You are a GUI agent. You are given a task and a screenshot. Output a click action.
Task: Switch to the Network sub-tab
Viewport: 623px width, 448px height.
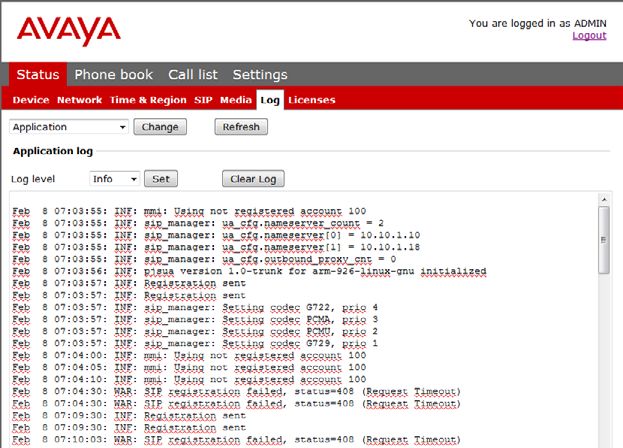tap(79, 100)
